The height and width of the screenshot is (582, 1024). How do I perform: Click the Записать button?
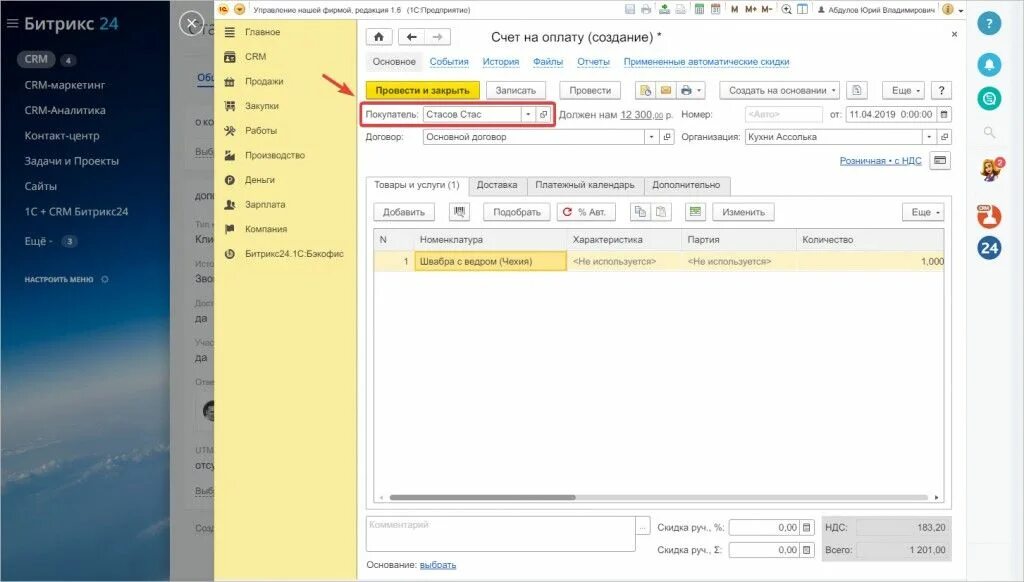(515, 90)
